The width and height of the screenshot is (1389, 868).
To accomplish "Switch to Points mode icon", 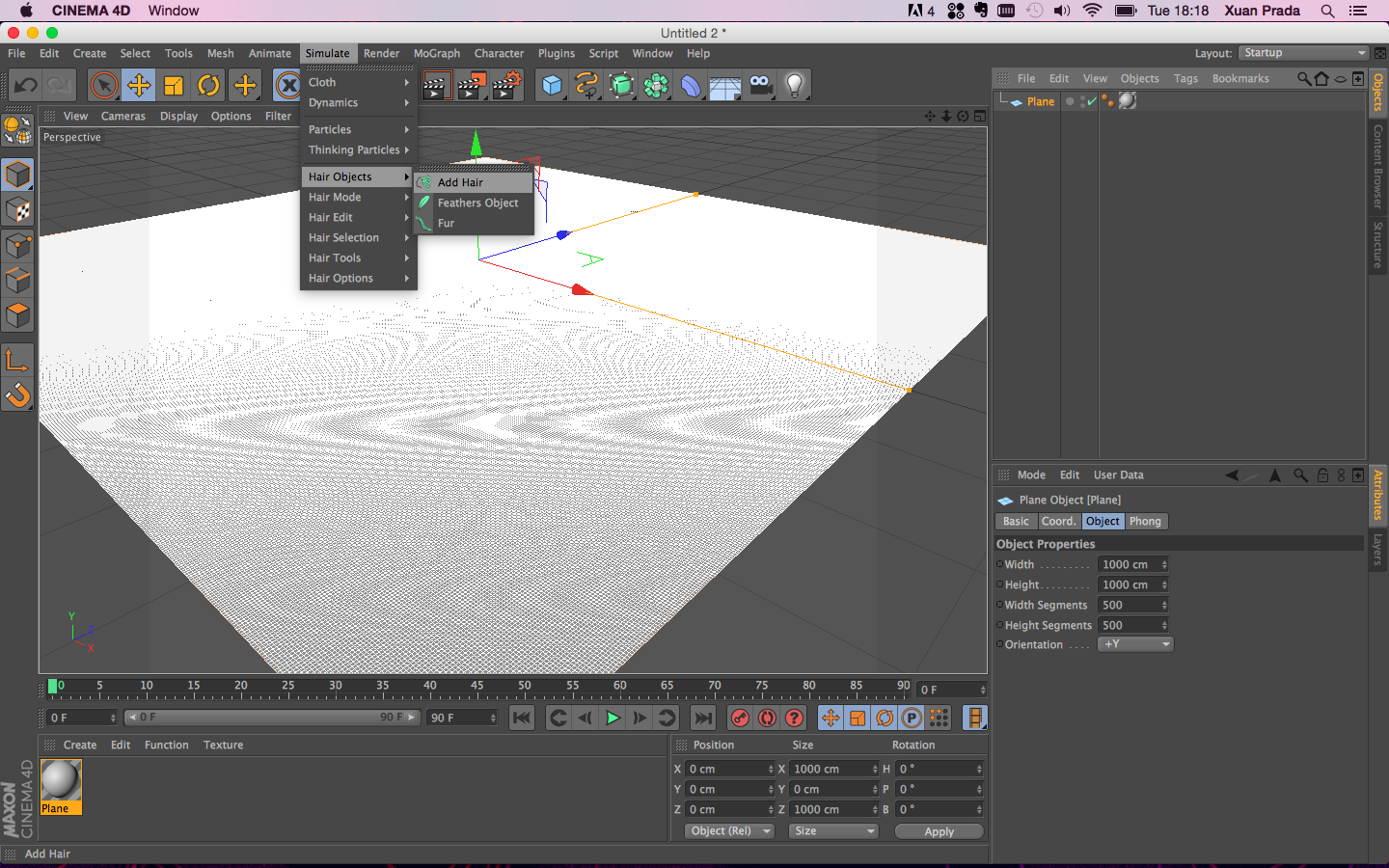I will coord(17,245).
